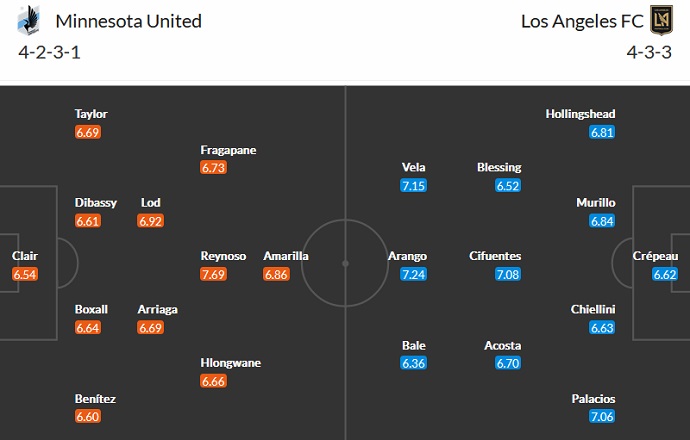
Task: Click the Minnesota United team crest icon
Action: tap(29, 20)
